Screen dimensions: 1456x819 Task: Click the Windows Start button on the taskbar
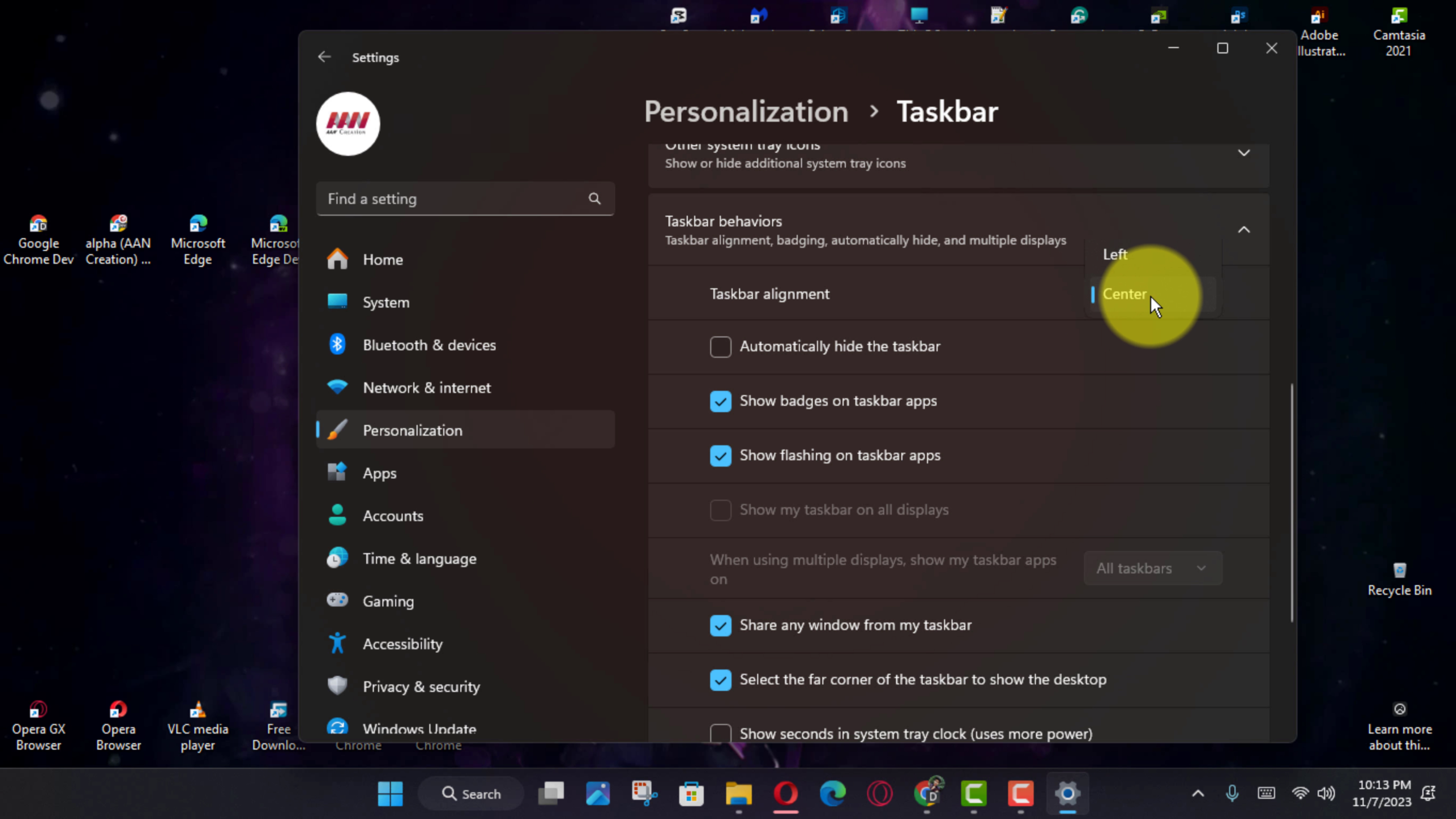pyautogui.click(x=390, y=793)
